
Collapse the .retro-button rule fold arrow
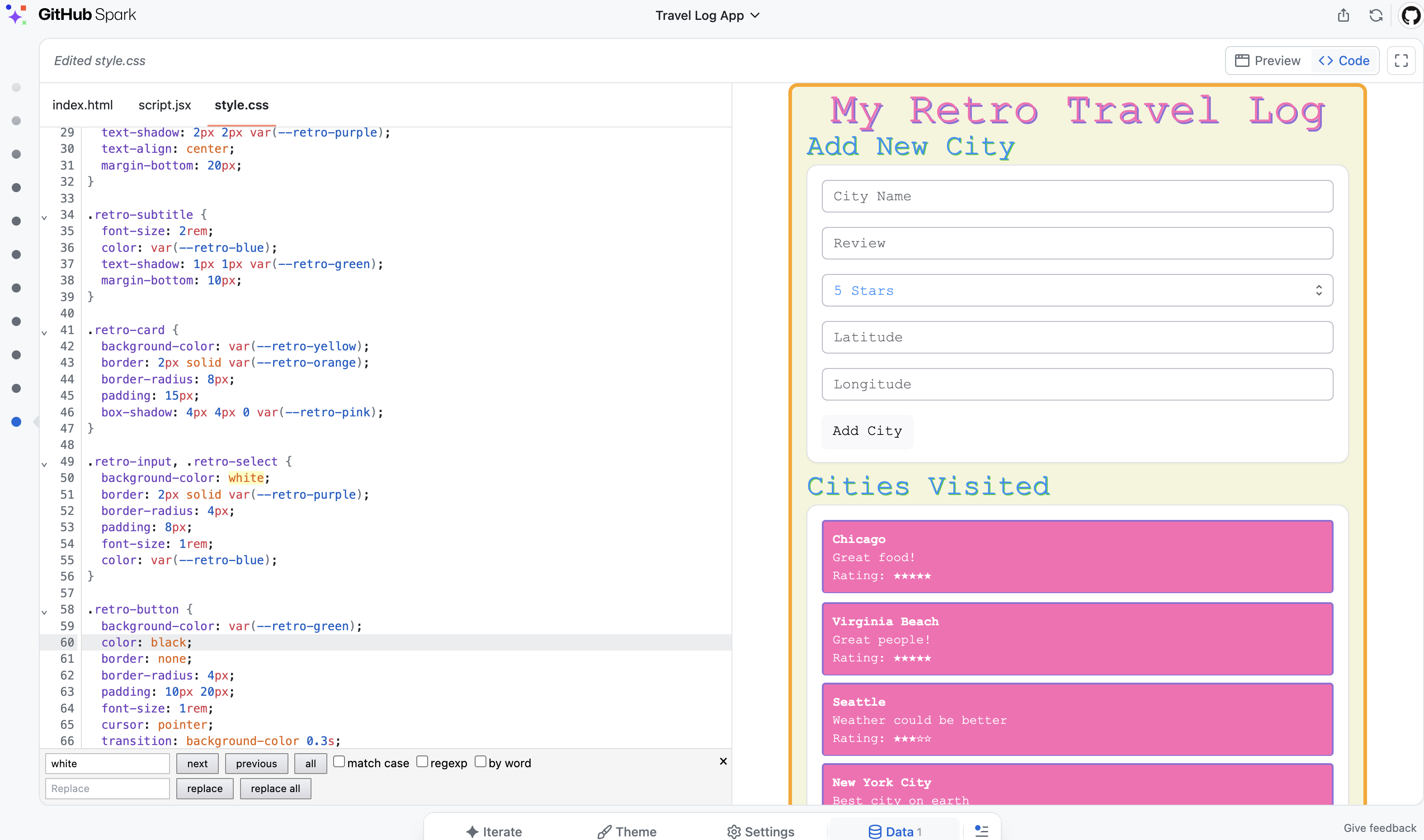tap(44, 612)
